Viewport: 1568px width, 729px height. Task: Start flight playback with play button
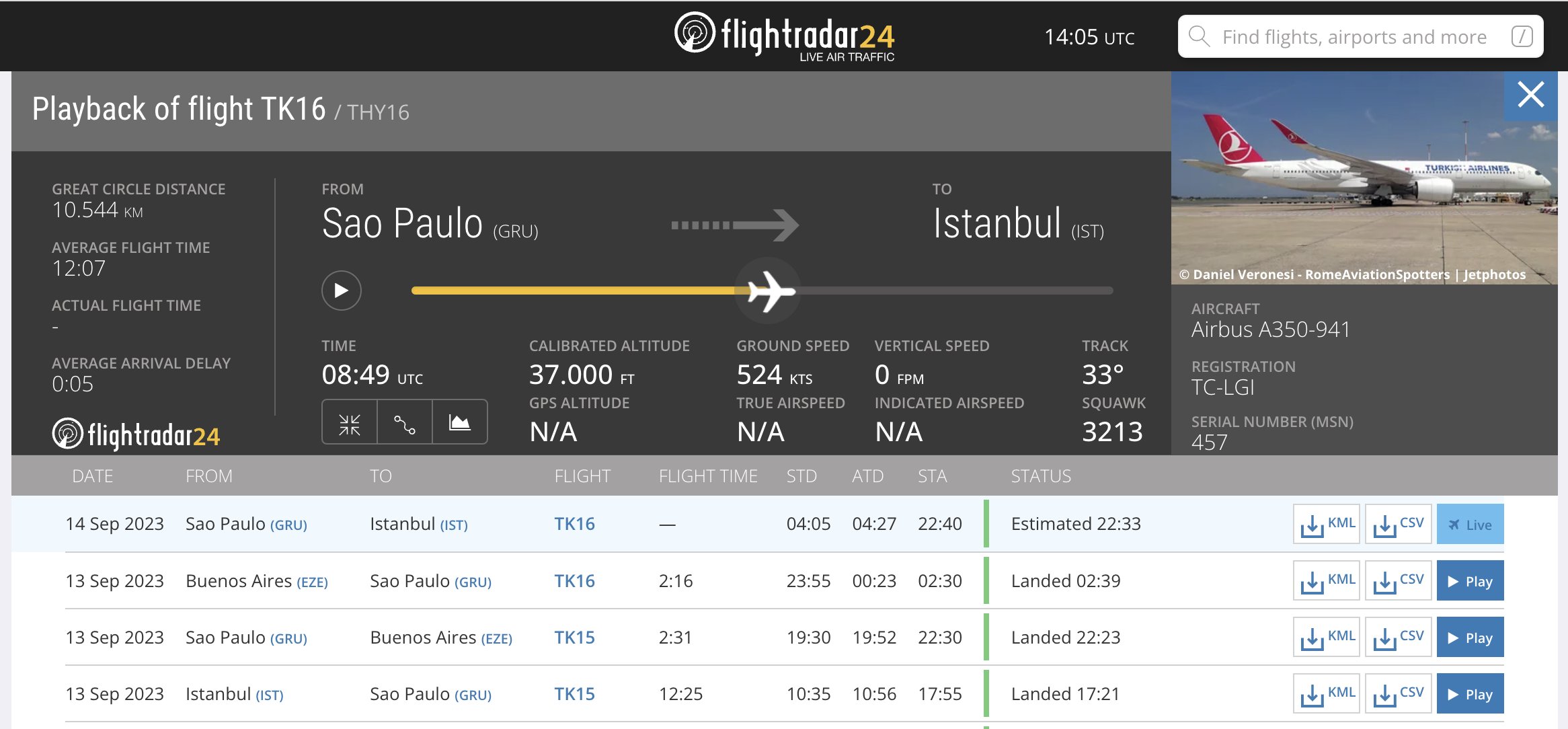tap(342, 291)
